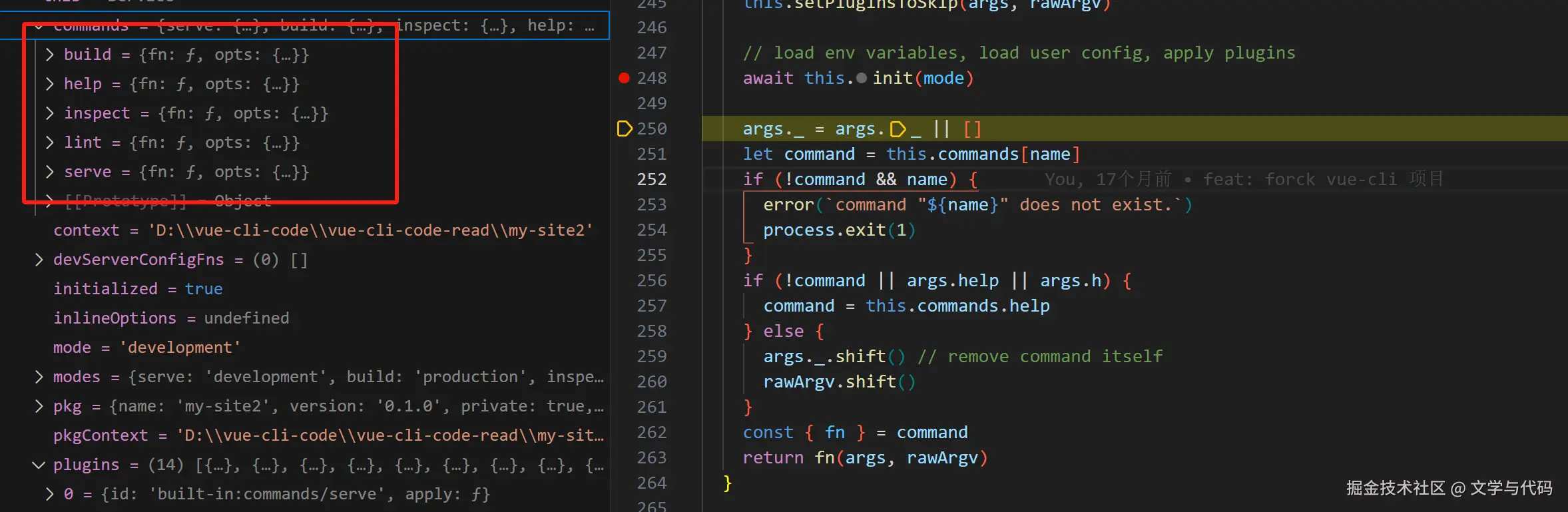Click the current execution arrow at line 250
The height and width of the screenshot is (512, 1568).
click(625, 128)
